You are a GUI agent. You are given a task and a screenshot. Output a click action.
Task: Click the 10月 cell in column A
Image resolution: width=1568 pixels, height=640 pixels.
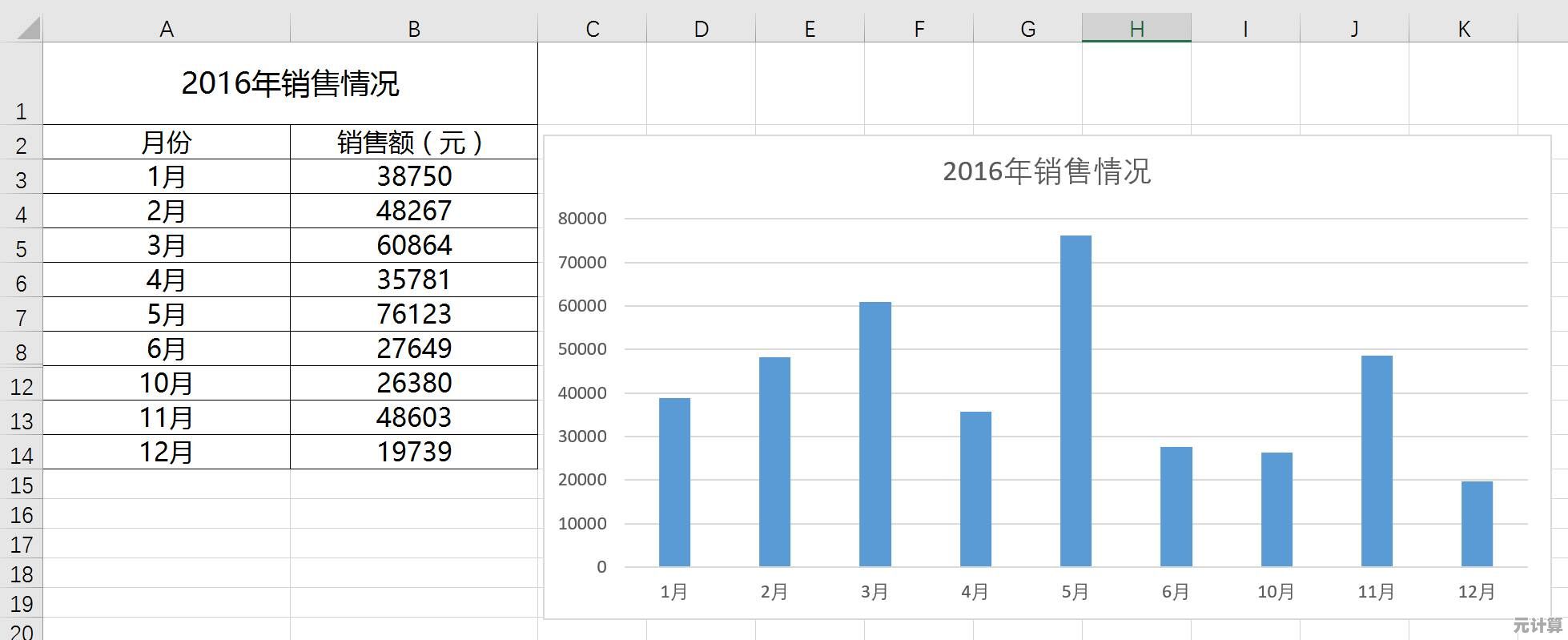[x=167, y=383]
